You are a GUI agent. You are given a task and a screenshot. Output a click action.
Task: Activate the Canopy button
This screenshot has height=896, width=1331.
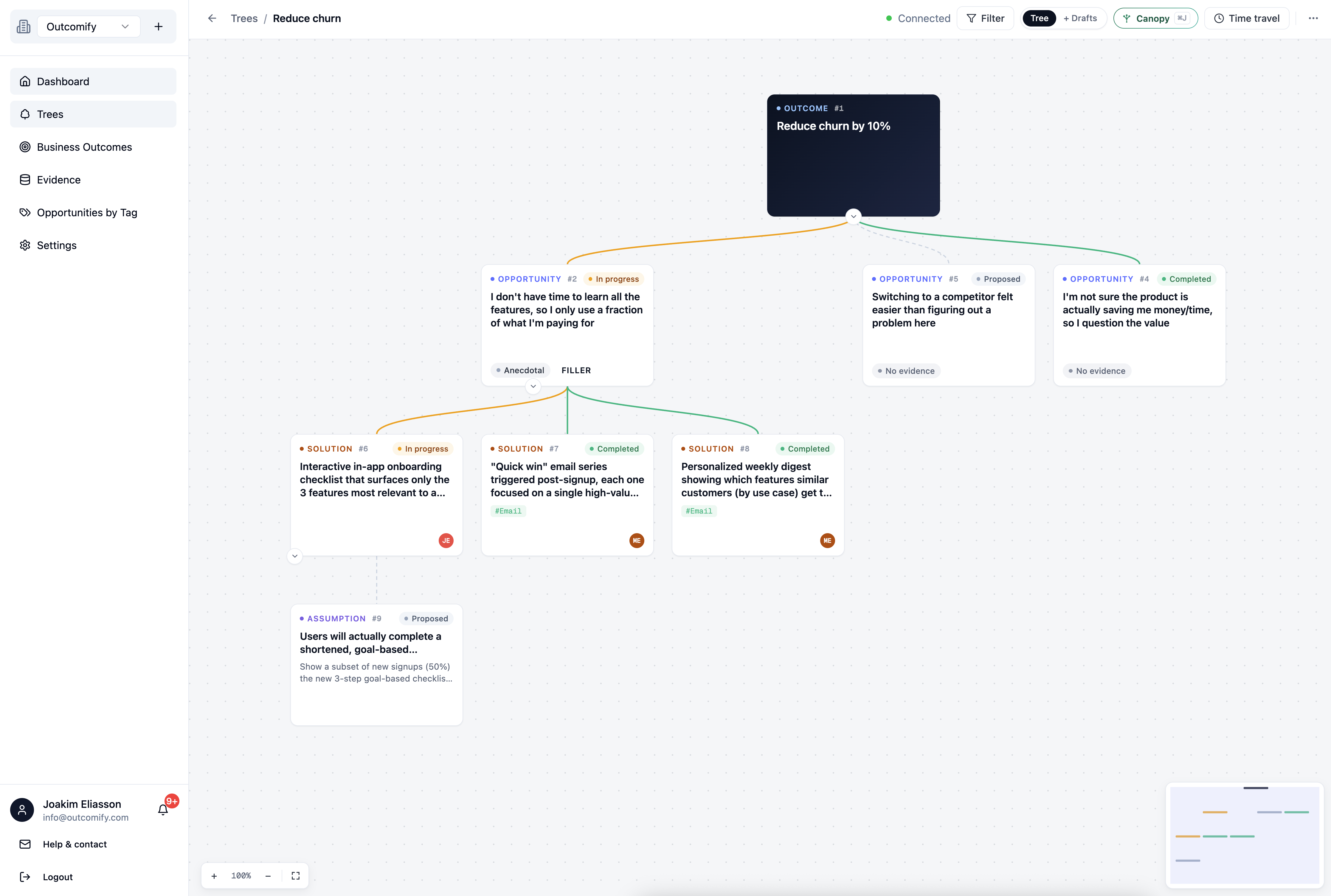pos(1155,18)
